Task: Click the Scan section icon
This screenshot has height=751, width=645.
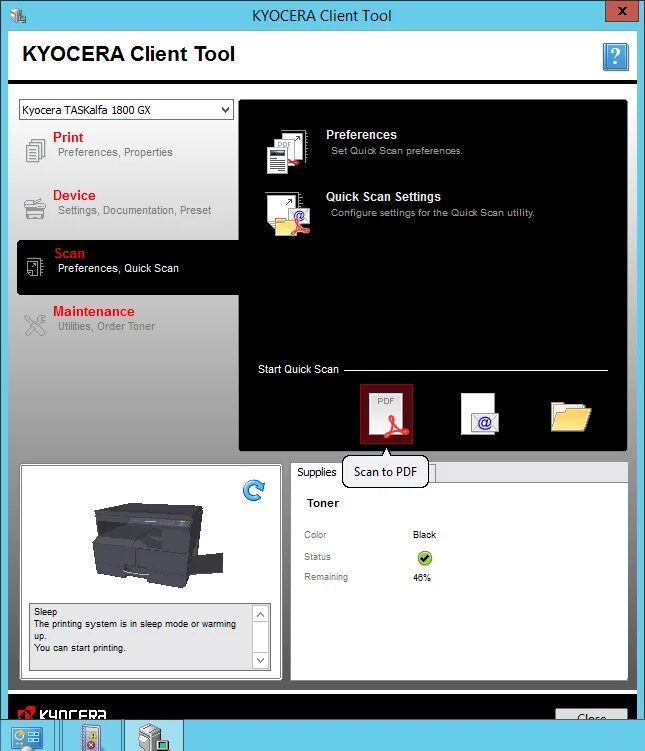Action: (x=35, y=267)
